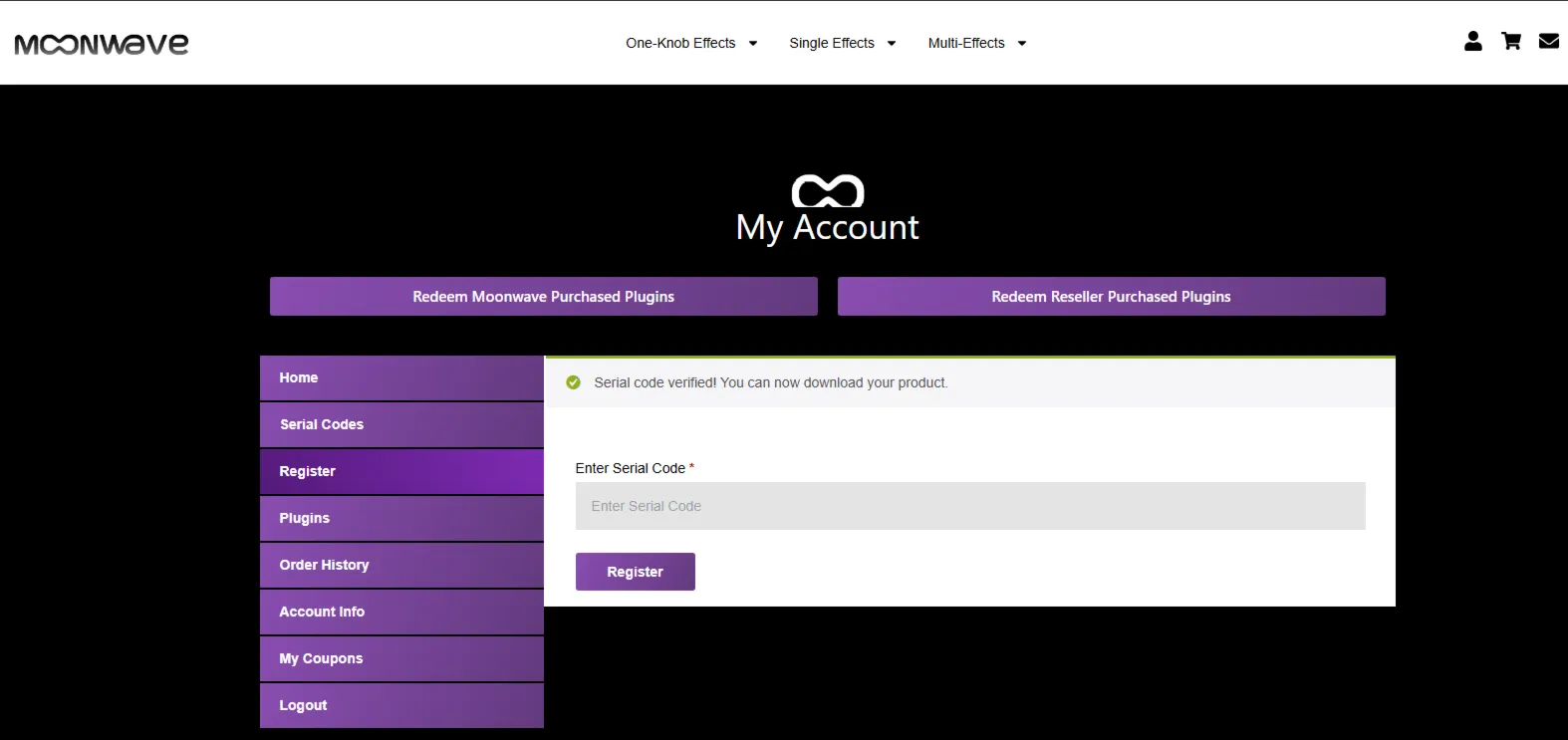Click the Moonwave logo
Screen dimensions: 1568x740
[102, 44]
